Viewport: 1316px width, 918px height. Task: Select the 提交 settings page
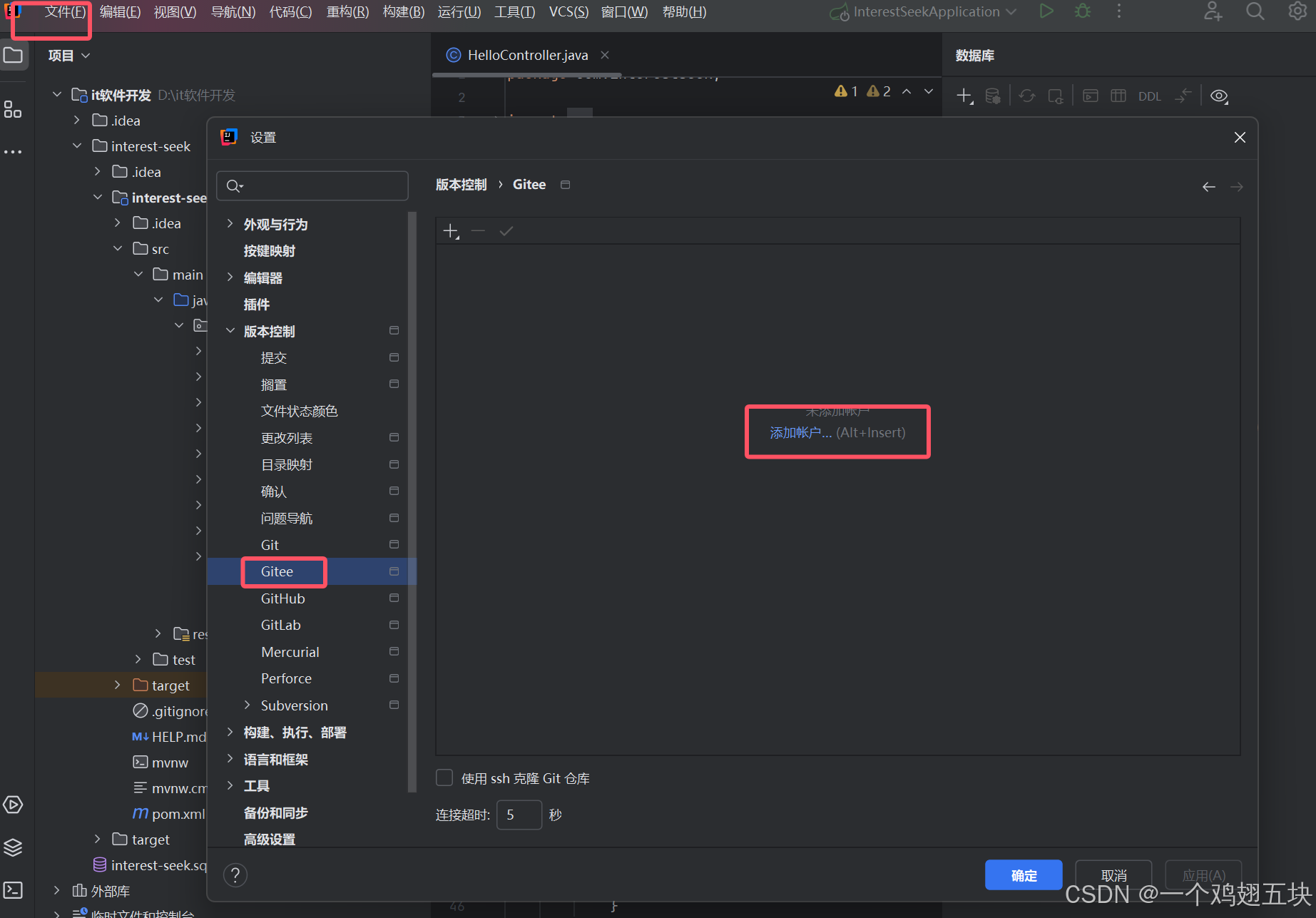coord(273,358)
